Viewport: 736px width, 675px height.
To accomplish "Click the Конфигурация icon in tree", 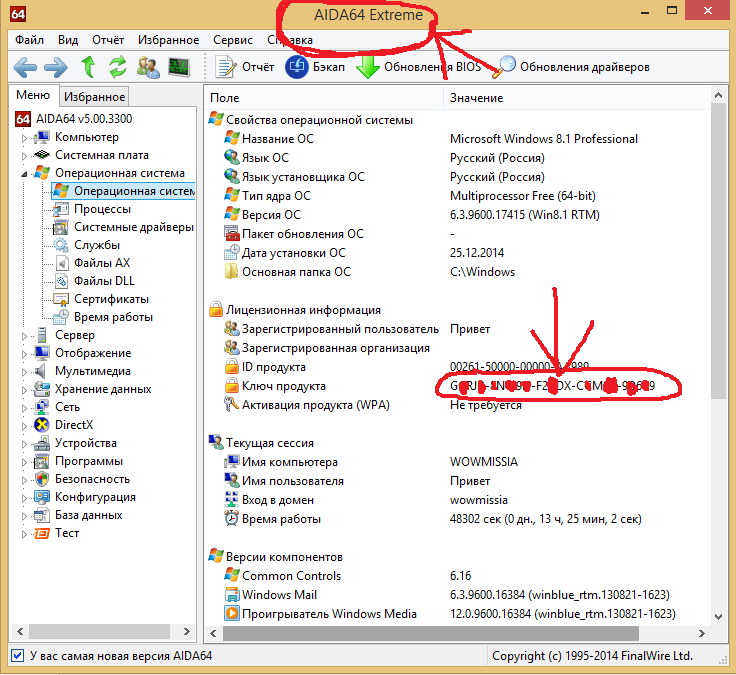I will 42,497.
